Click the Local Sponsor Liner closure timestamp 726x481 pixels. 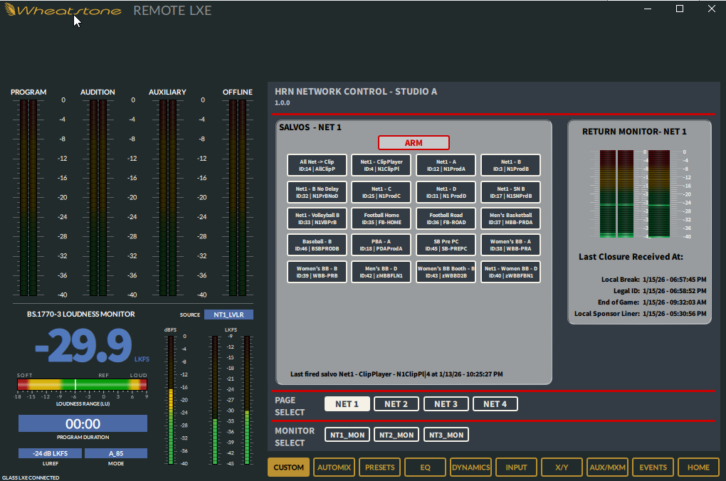tap(674, 313)
